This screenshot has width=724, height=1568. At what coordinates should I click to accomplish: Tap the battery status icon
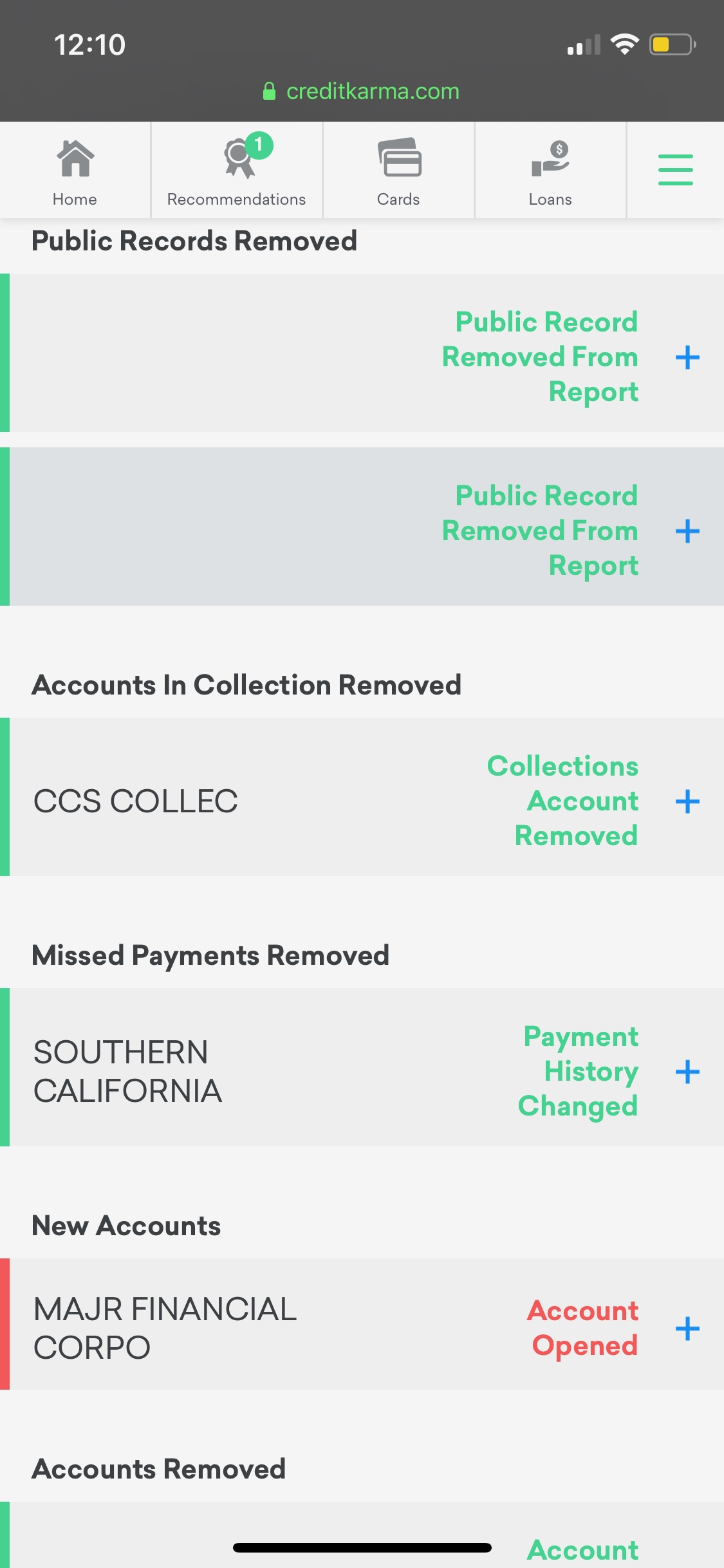672,44
